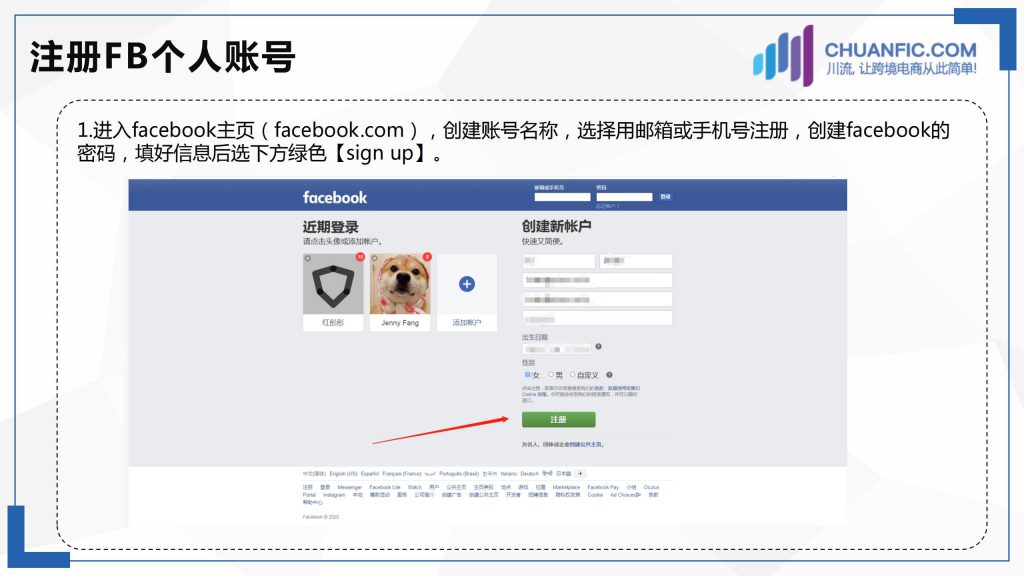Screen dimensions: 1024x576
Task: Open the 出生日期 birthday dropdown
Action: coord(556,349)
